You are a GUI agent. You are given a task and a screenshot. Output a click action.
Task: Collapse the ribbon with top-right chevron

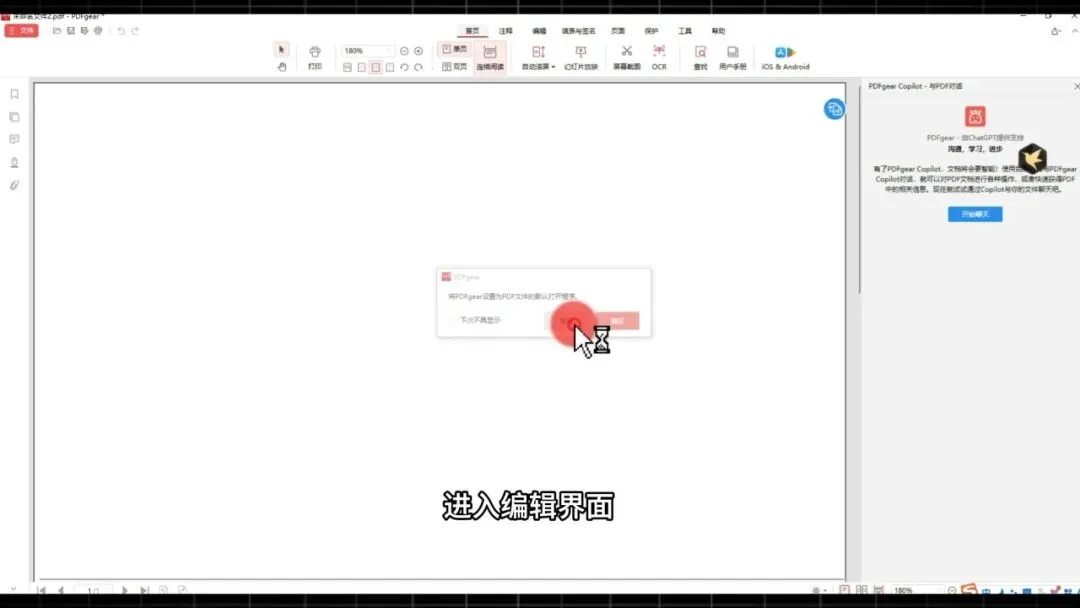1074,31
